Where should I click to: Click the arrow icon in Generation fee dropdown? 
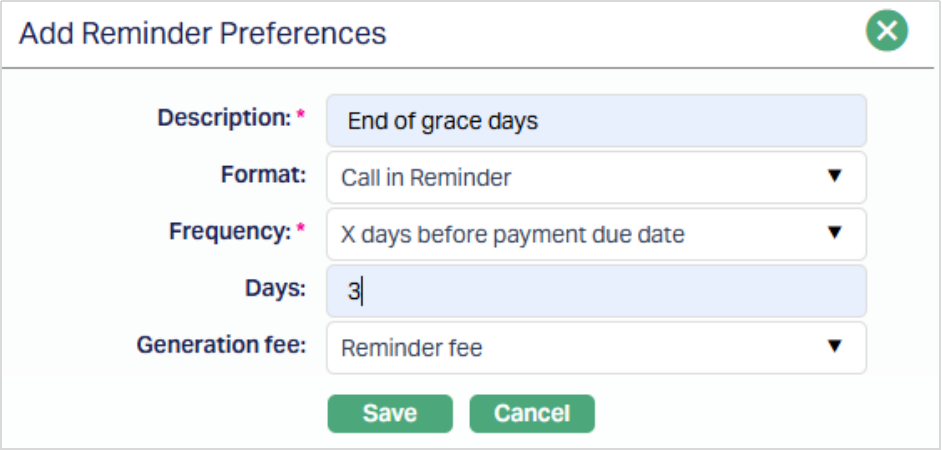(x=835, y=347)
